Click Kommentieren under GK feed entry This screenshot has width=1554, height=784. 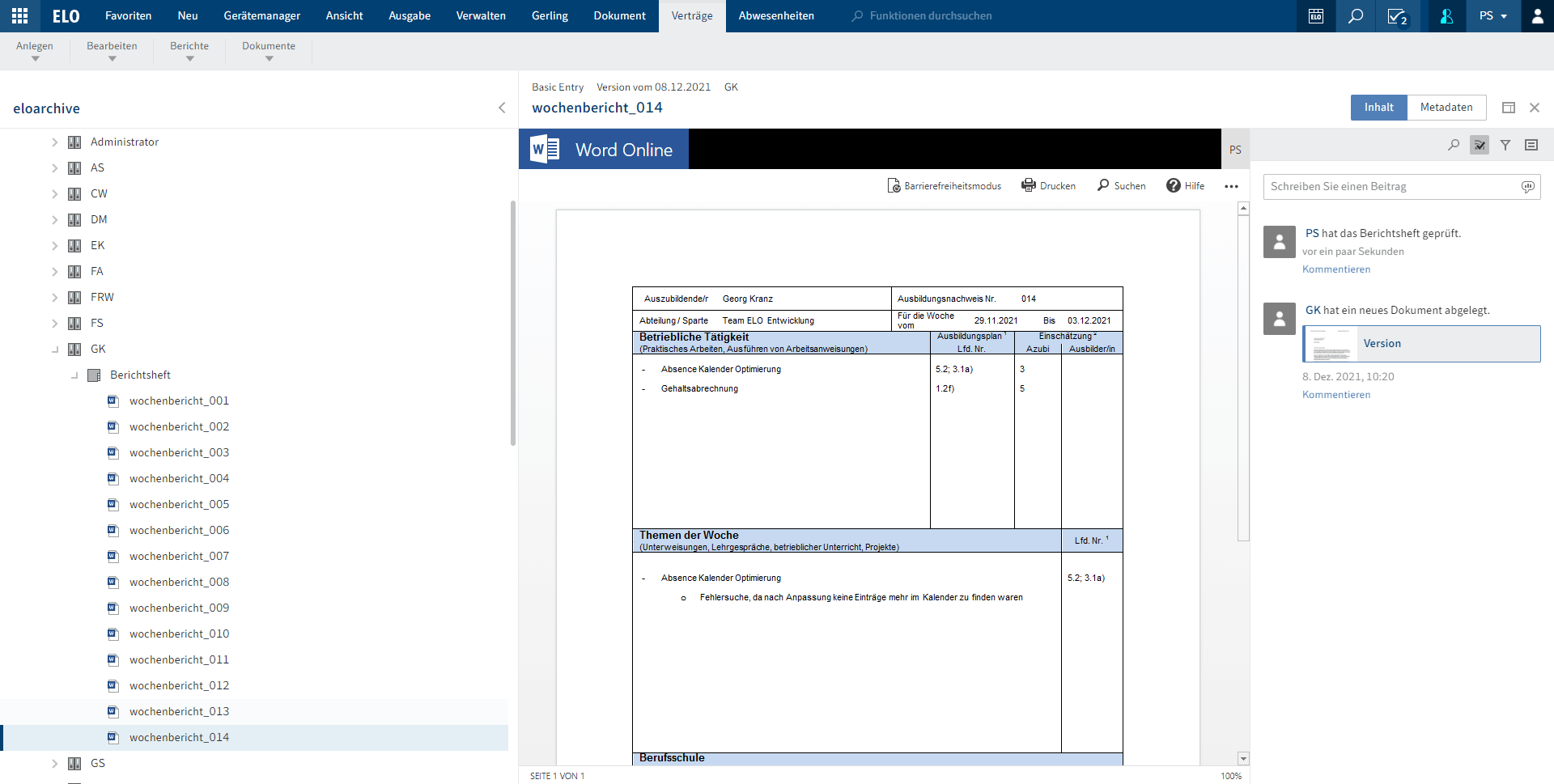tap(1336, 395)
